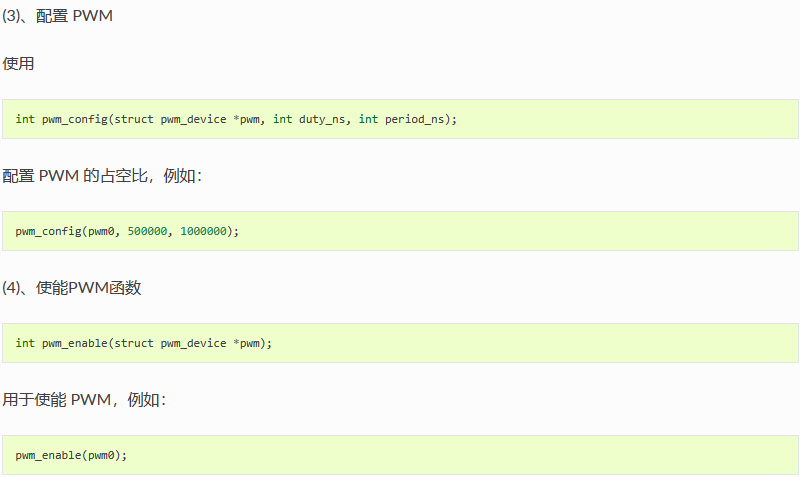
Task: Click the pwm_enable function declaration code block
Action: [400, 343]
